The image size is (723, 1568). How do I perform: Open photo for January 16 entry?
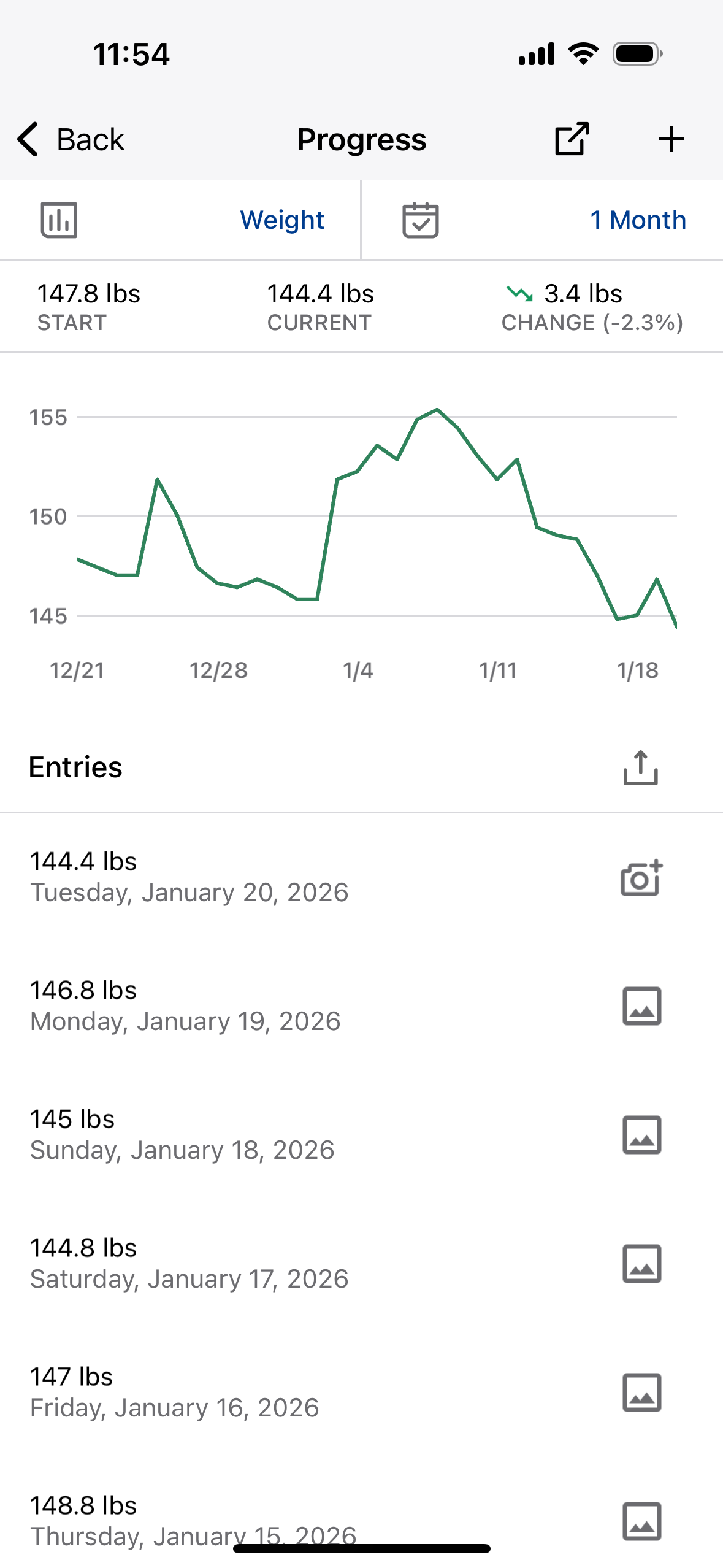(641, 1393)
